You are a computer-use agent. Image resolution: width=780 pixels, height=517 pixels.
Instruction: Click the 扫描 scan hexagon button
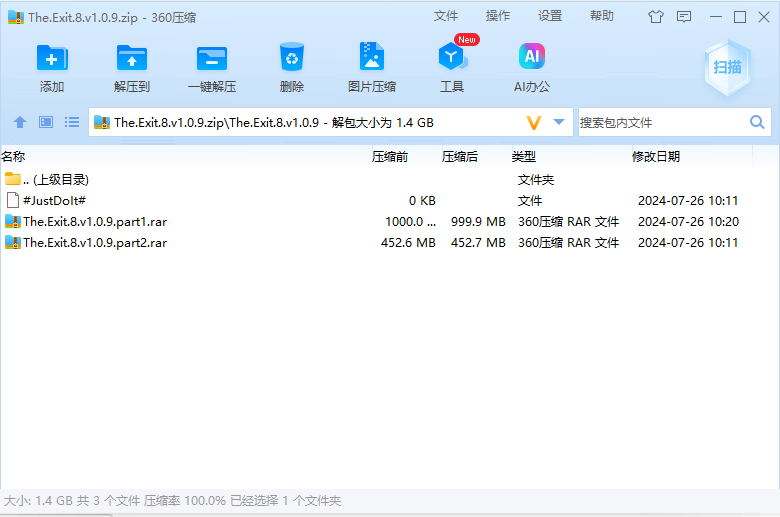(727, 68)
